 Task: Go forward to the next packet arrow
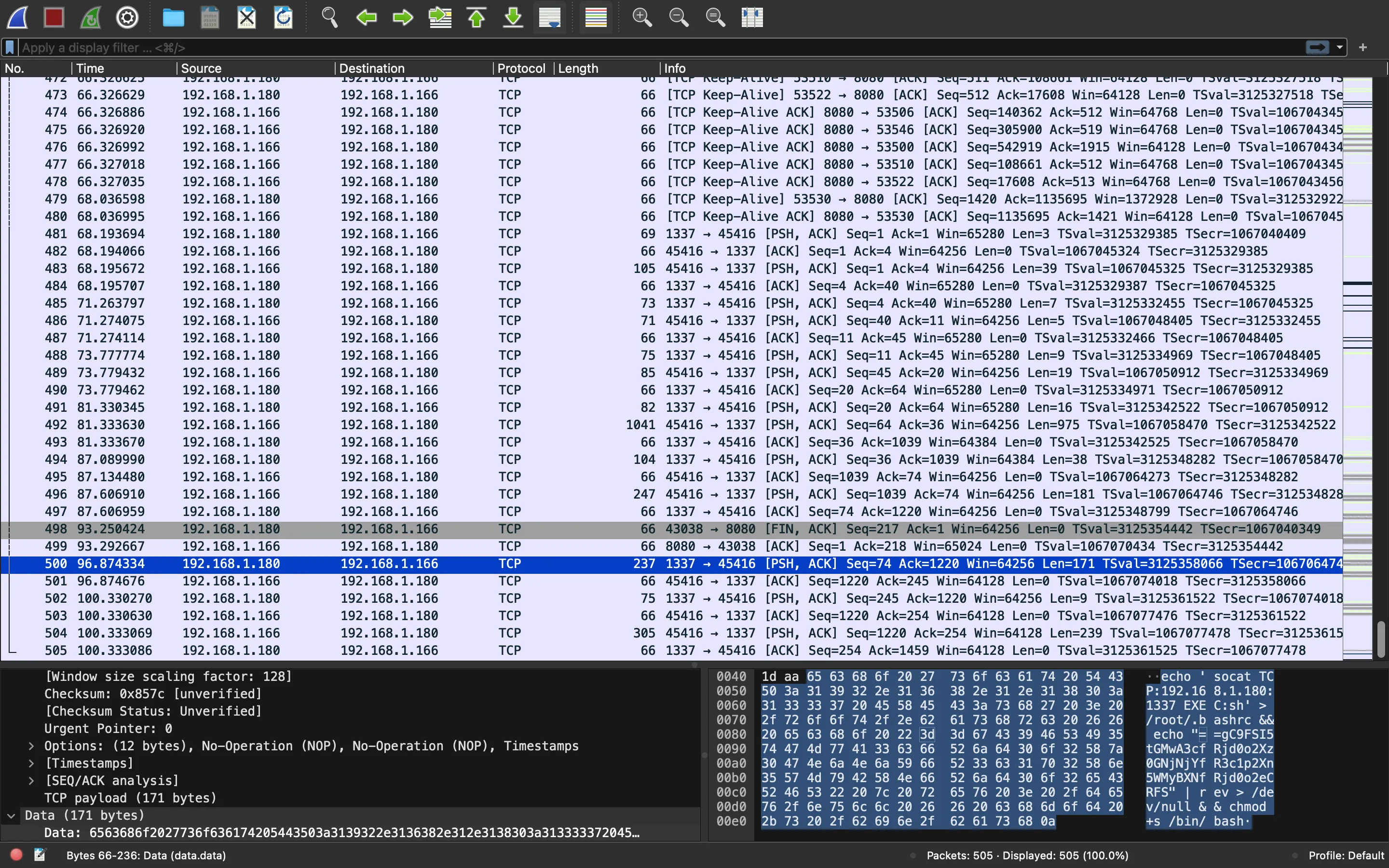(403, 17)
